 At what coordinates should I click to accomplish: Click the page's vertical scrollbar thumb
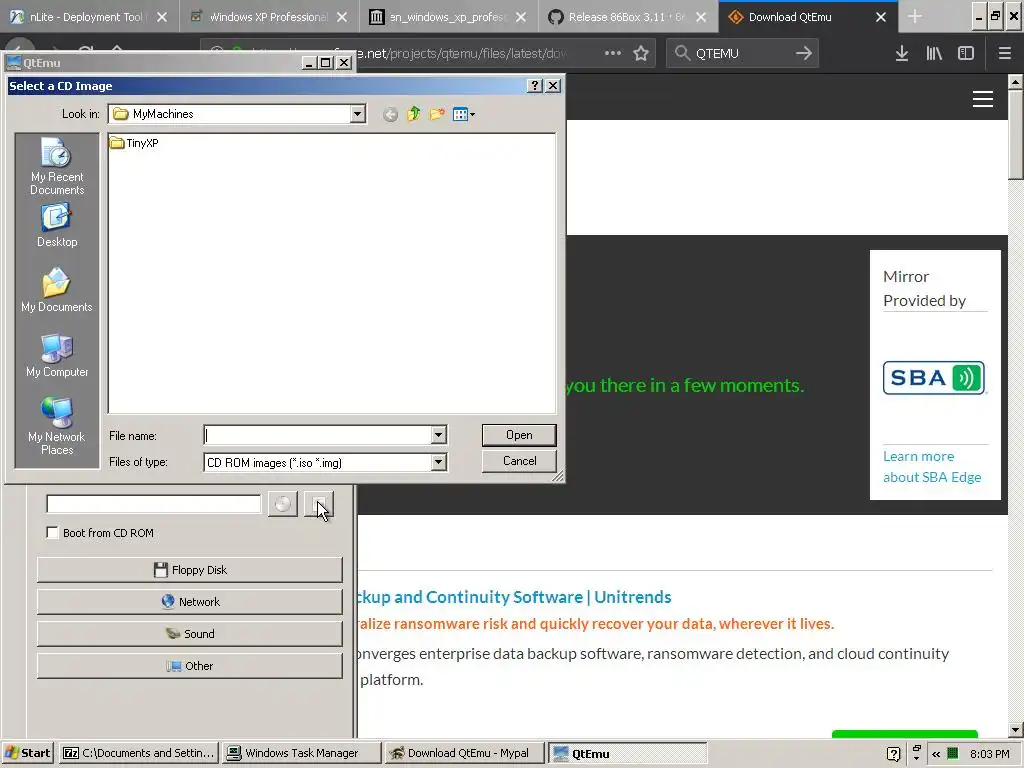(1015, 134)
